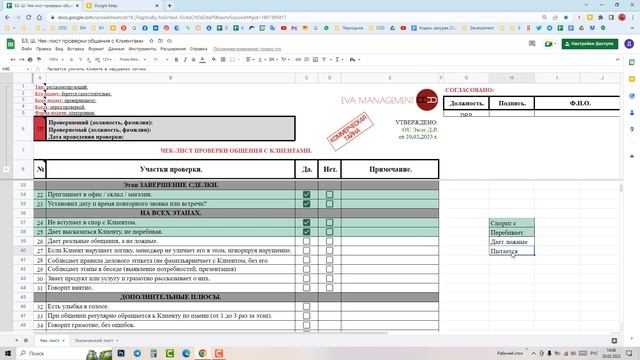Click the undo icon in Sheets toolbar
This screenshot has height=360, width=640.
tap(13, 60)
